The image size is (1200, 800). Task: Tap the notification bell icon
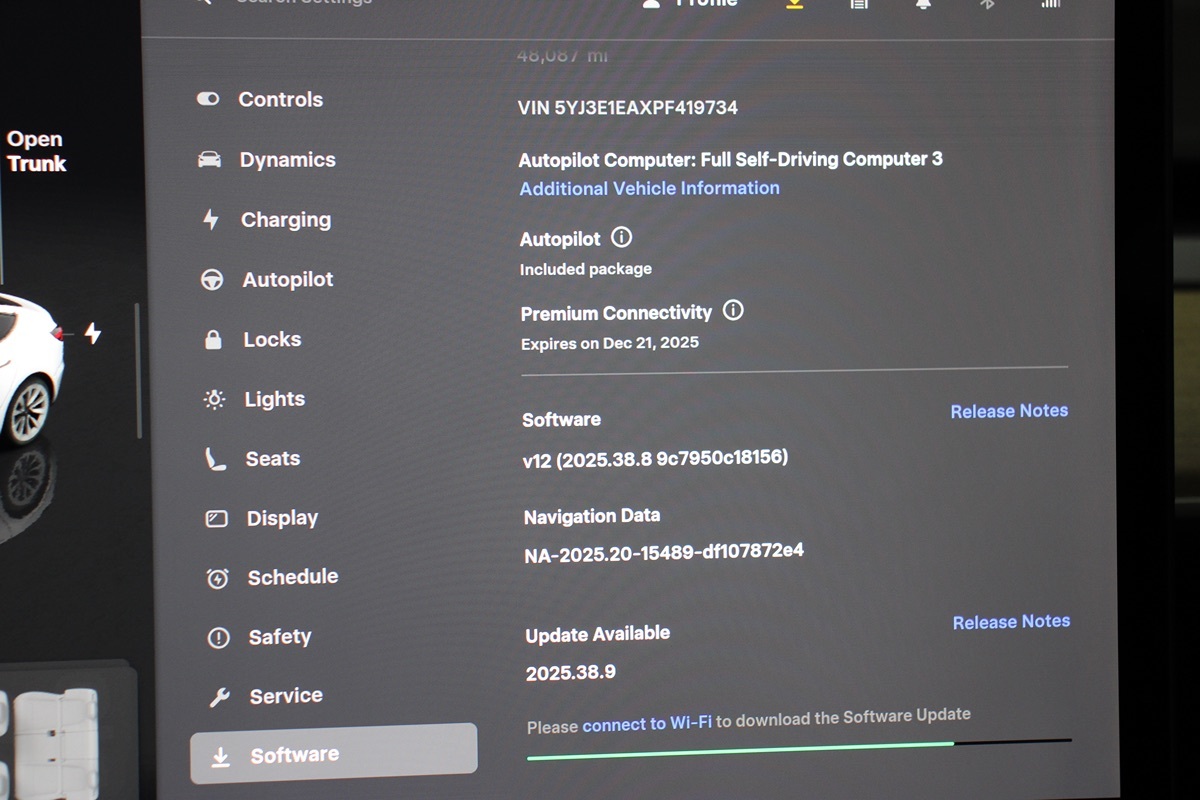tap(922, 4)
